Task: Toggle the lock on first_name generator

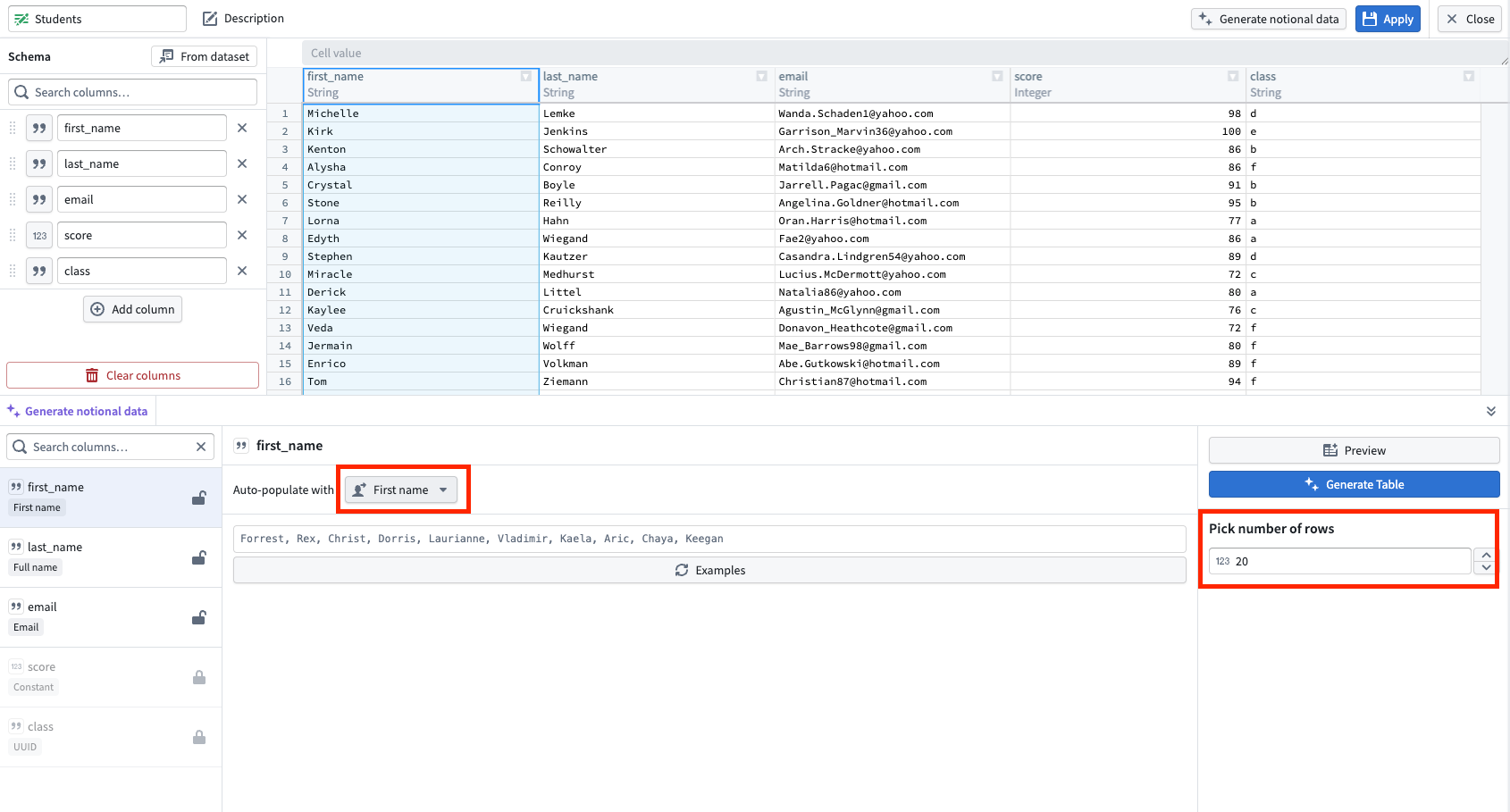Action: (199, 498)
